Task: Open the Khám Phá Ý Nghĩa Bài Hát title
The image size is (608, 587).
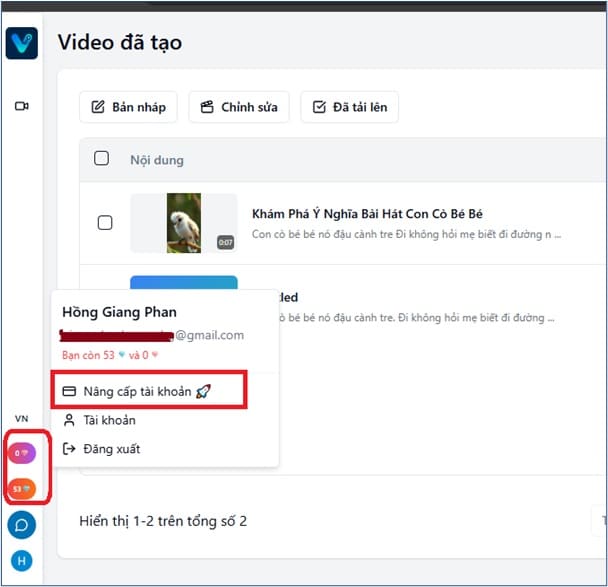Action: (367, 214)
